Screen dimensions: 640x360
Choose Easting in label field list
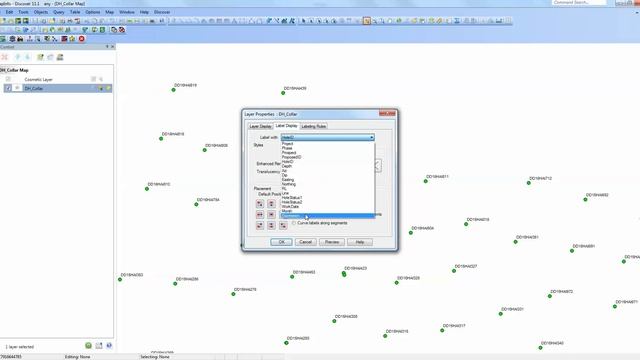pos(328,180)
